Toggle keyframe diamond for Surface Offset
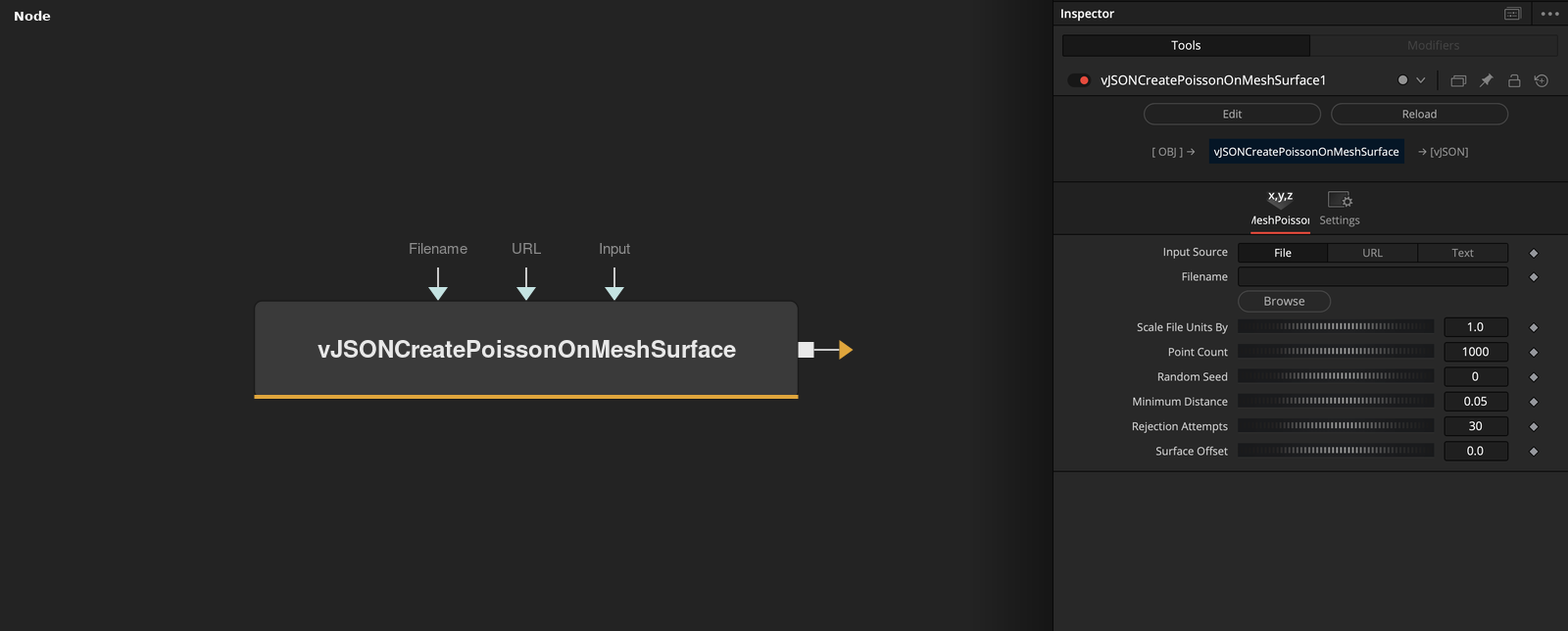The image size is (1568, 631). [x=1534, y=452]
